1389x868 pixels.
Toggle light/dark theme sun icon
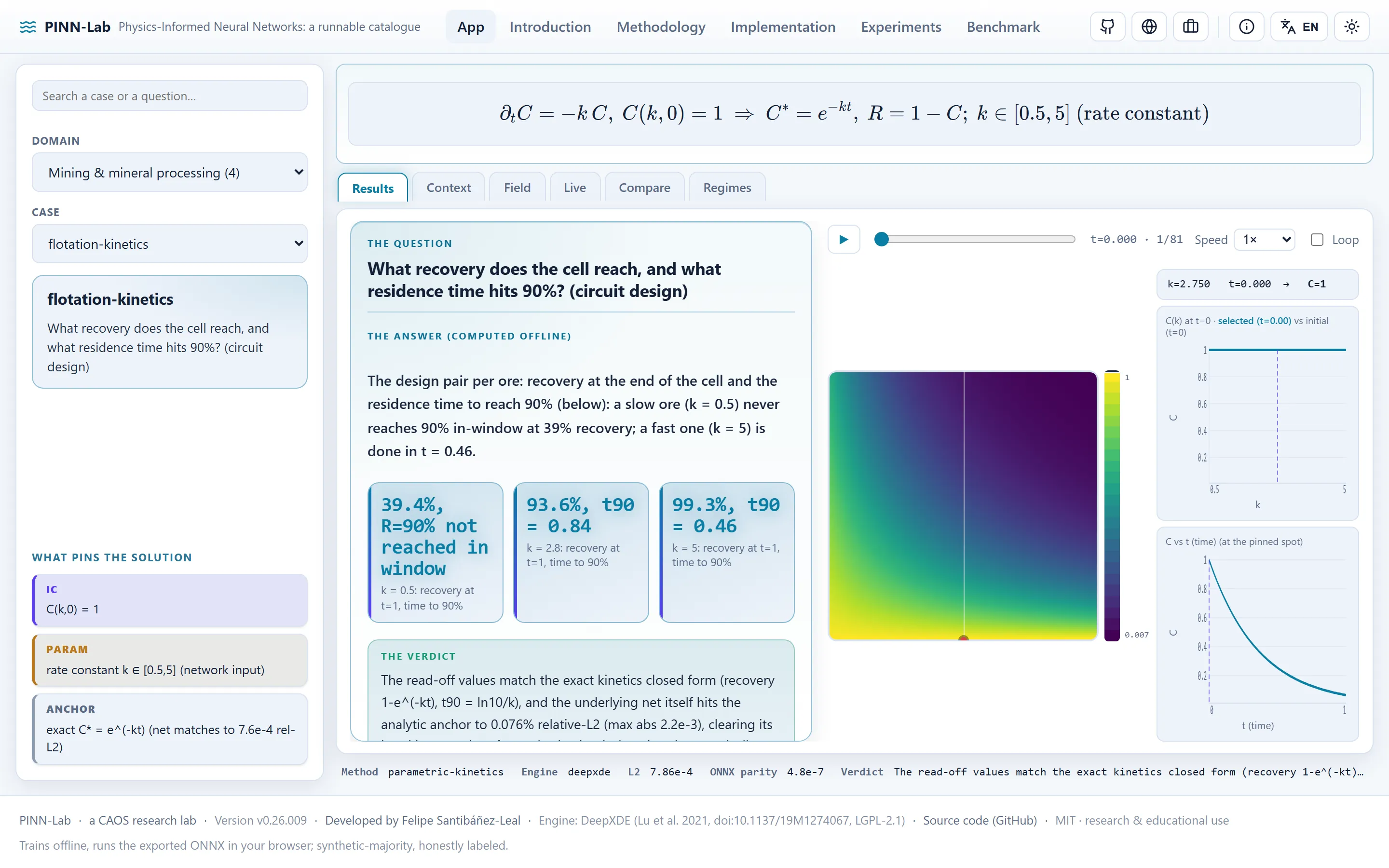click(1352, 27)
